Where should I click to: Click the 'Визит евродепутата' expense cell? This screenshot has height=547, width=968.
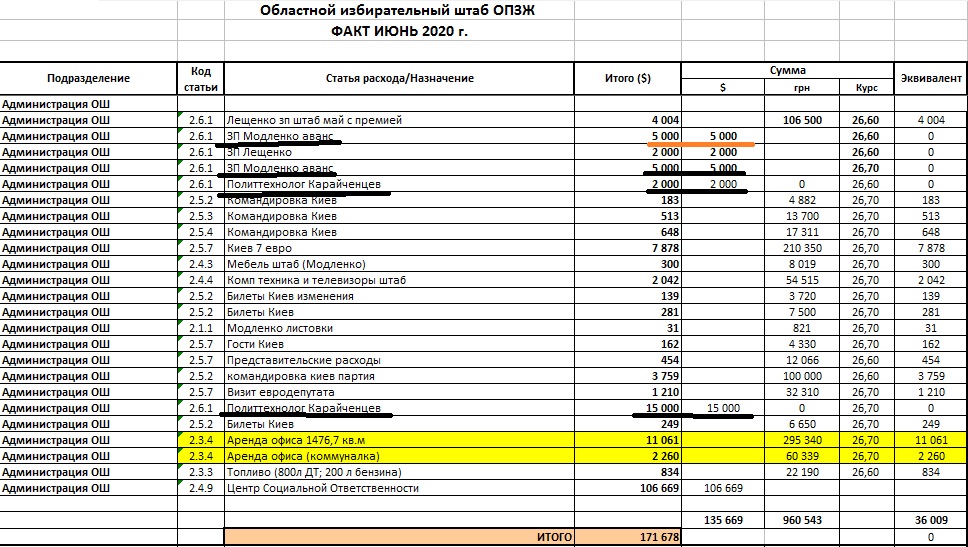[399, 392]
